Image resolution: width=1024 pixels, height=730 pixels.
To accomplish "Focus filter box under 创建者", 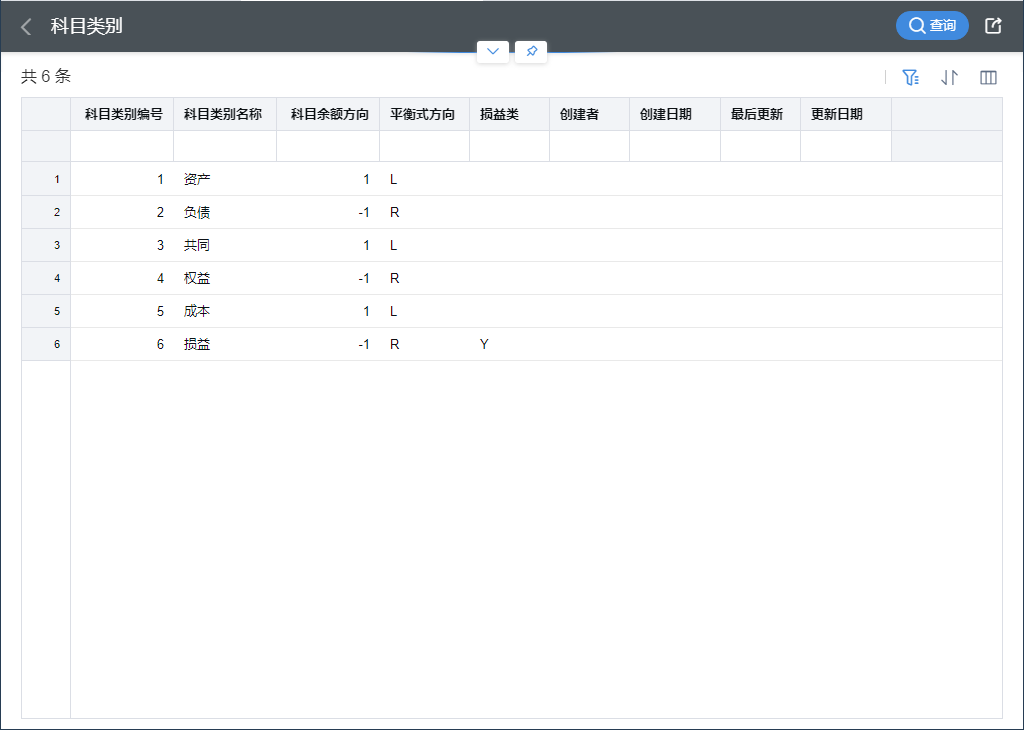I will pos(589,146).
